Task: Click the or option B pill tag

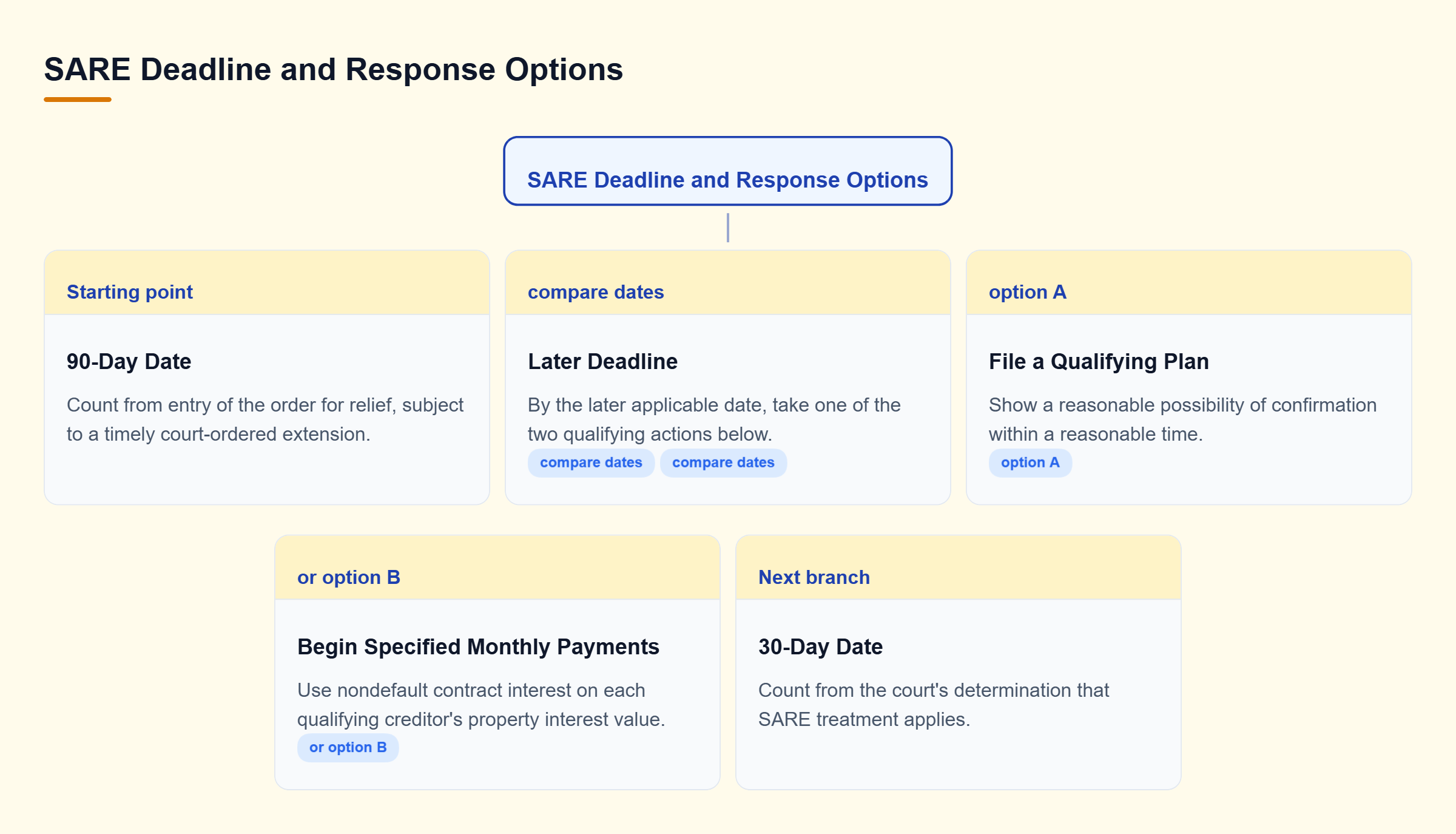Action: [348, 748]
